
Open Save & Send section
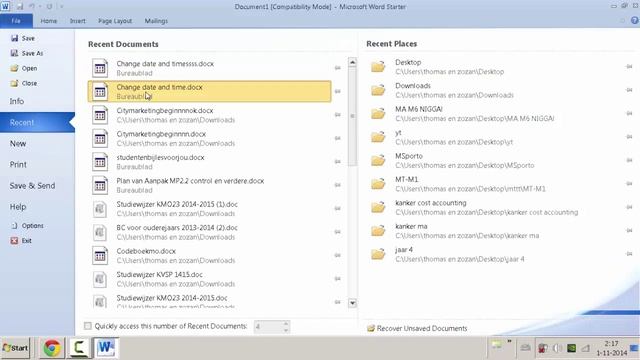pos(32,186)
